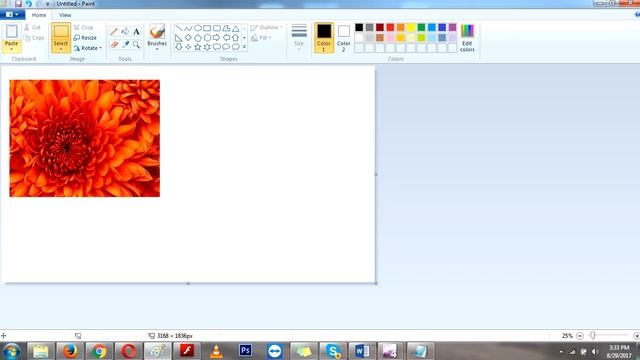Image resolution: width=640 pixels, height=360 pixels.
Task: Pick the green swatch in palette
Action: click(x=421, y=27)
